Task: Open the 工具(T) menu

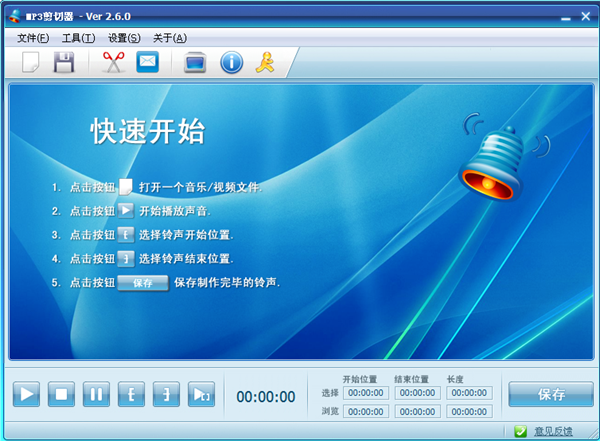Action: coord(78,38)
